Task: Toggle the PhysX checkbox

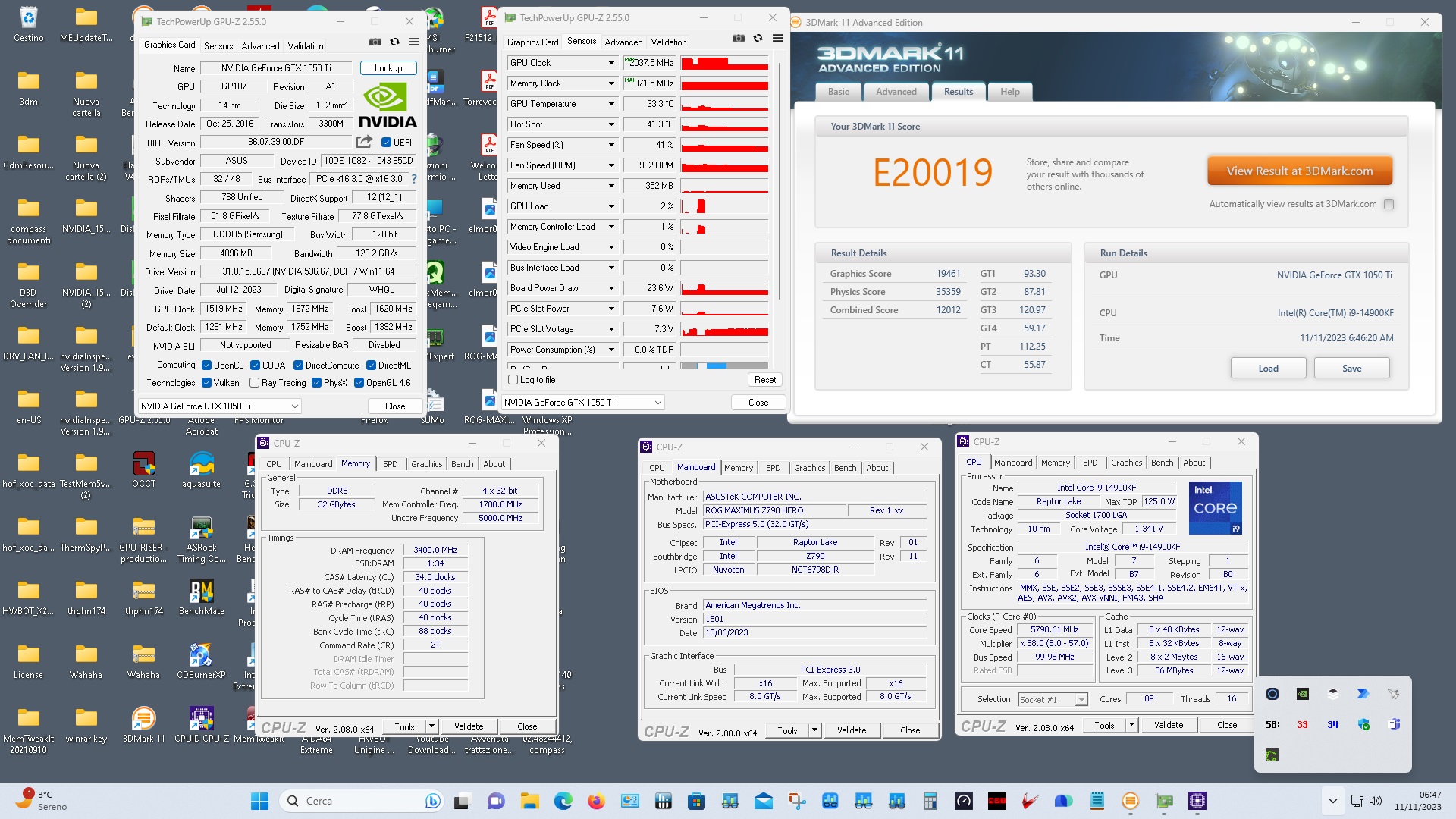Action: point(317,383)
